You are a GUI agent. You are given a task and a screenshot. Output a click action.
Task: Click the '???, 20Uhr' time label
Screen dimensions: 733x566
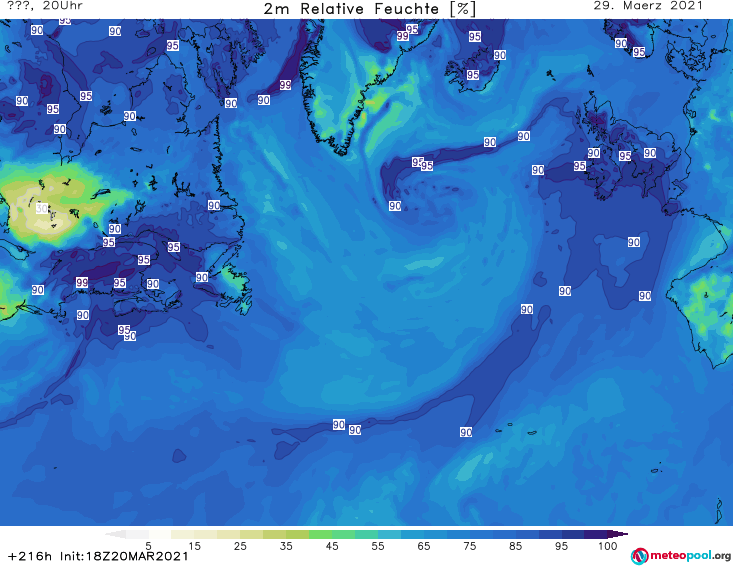point(46,6)
